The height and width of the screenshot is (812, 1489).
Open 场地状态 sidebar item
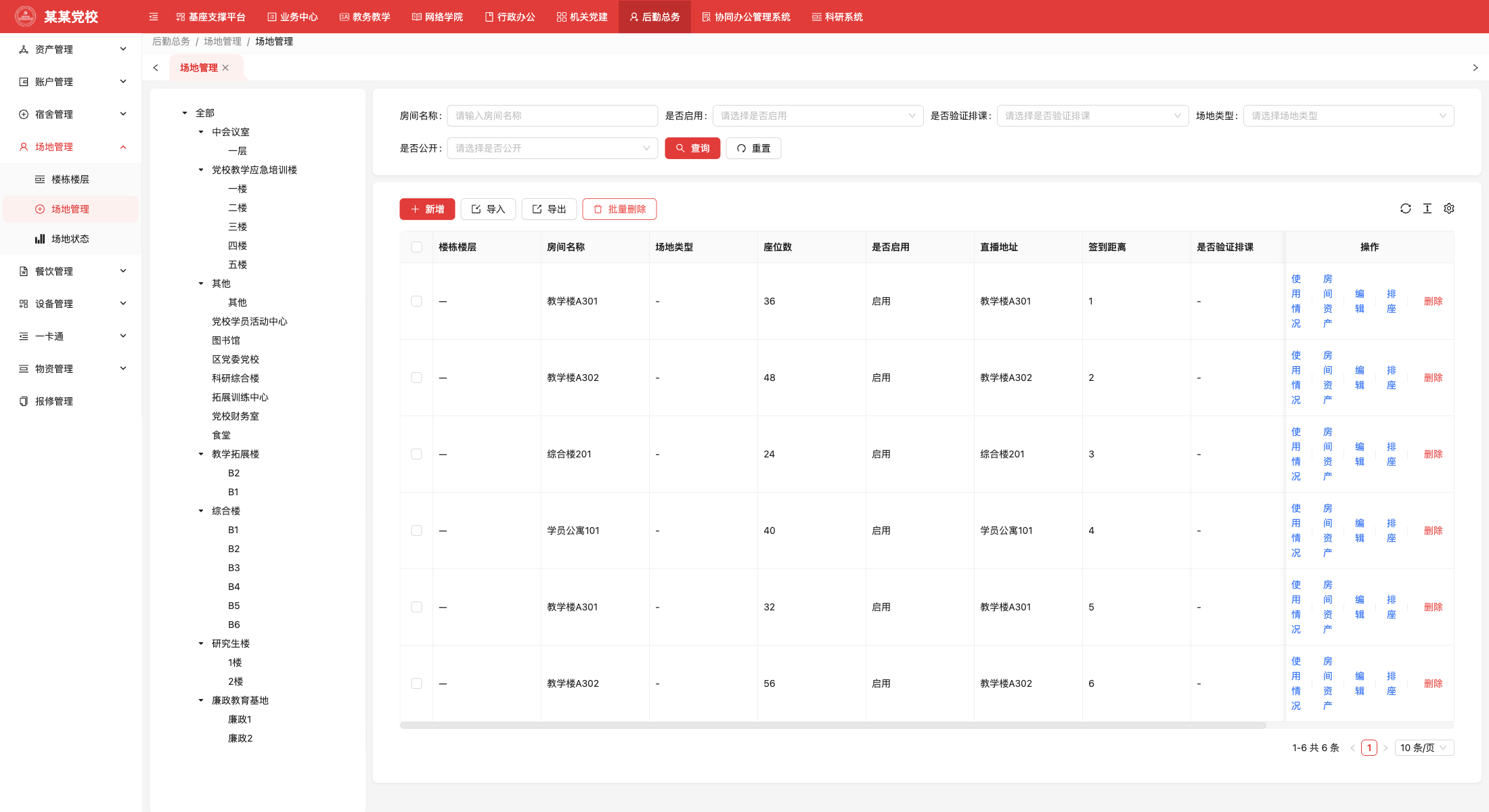pyautogui.click(x=70, y=239)
